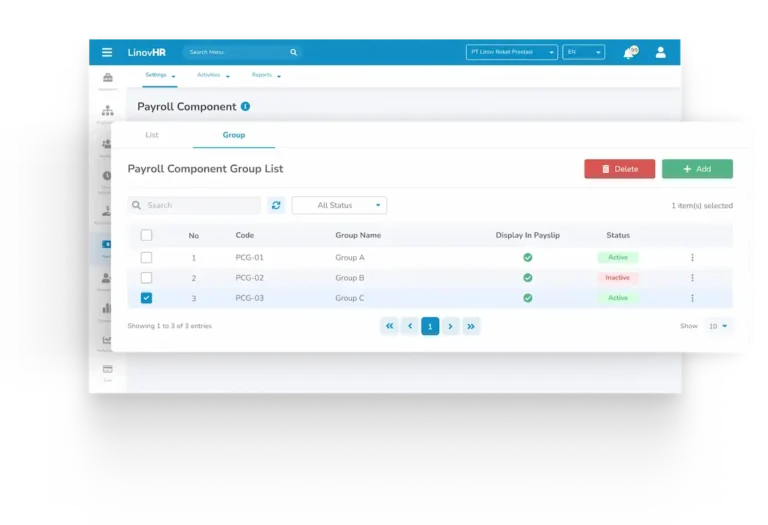Click the PCG-03 code cell
This screenshot has height=525, width=768.
coord(249,298)
